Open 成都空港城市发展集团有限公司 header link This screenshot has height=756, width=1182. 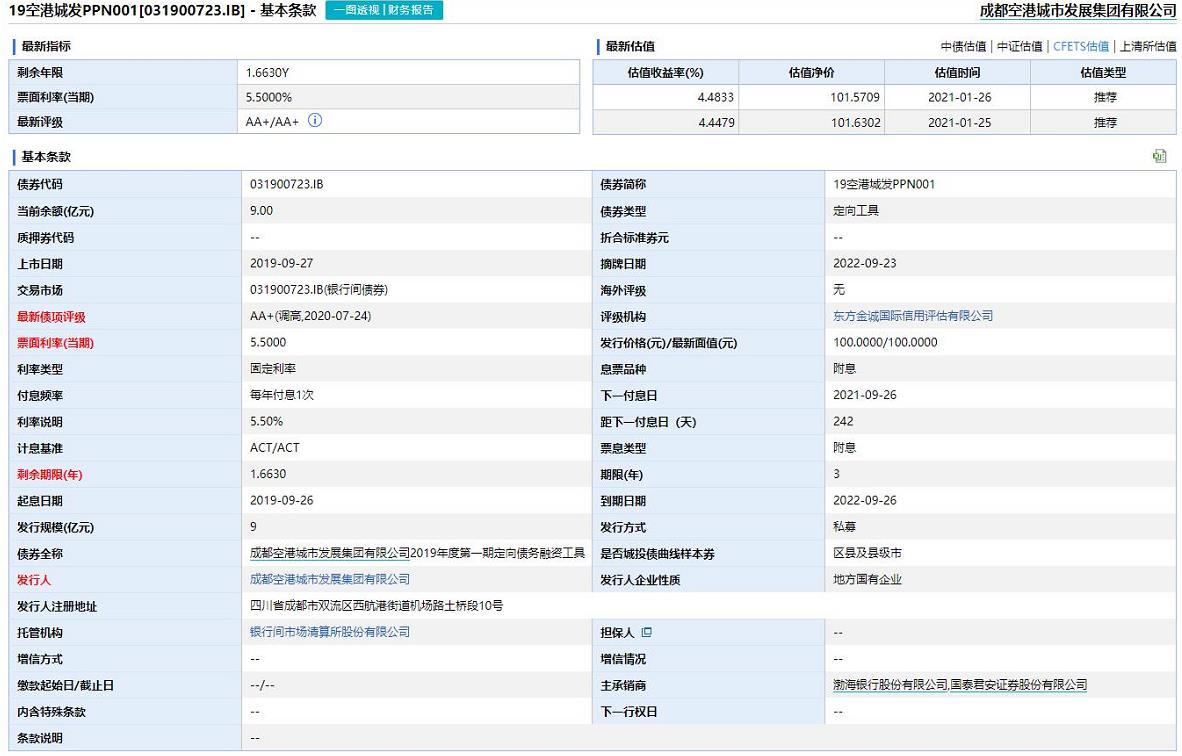click(1078, 11)
